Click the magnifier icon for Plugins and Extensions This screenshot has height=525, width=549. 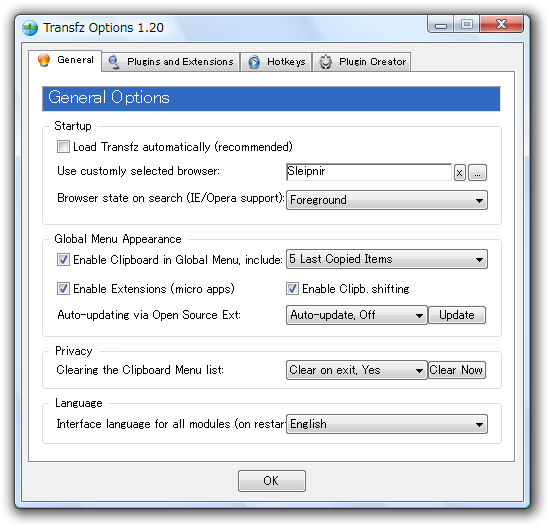coord(114,62)
